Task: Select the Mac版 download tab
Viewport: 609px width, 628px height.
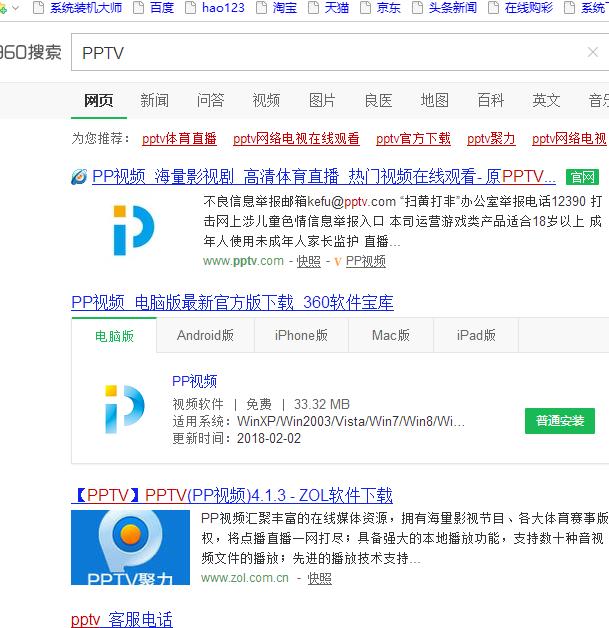Action: pyautogui.click(x=391, y=335)
